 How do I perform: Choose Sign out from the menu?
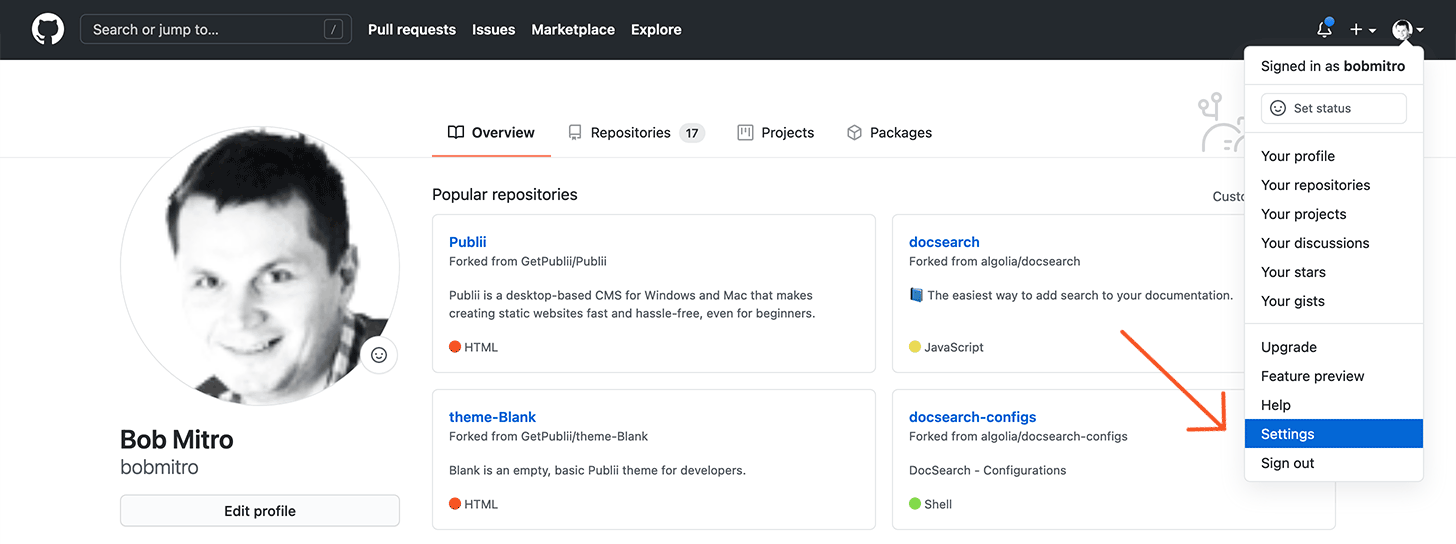click(x=1288, y=463)
